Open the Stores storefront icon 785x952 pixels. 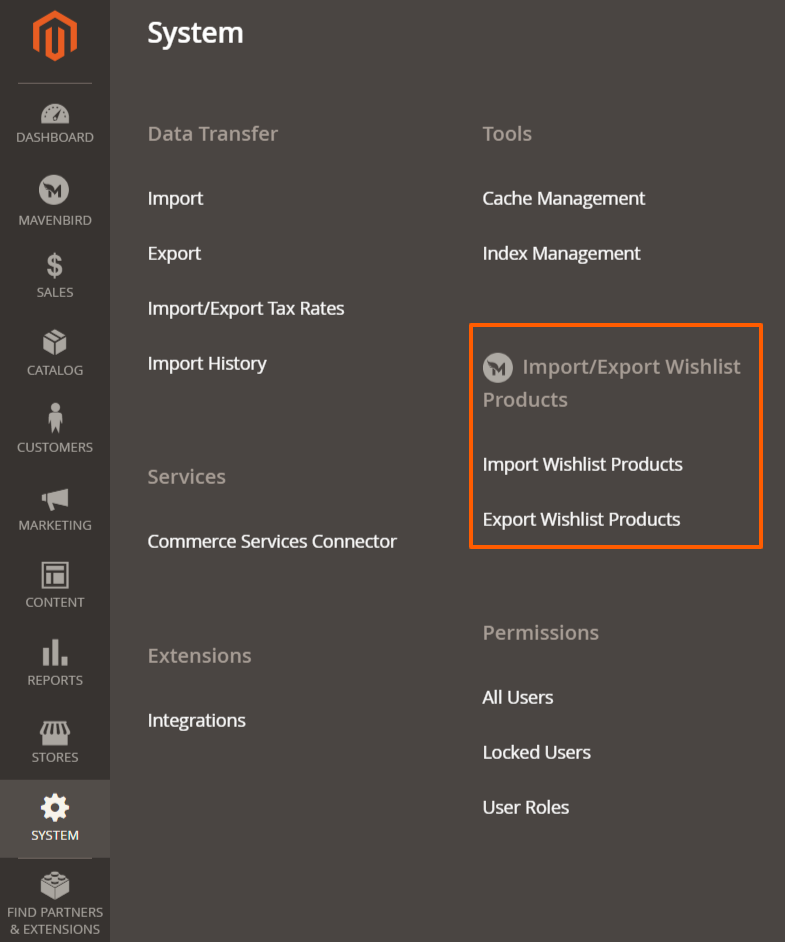[55, 733]
